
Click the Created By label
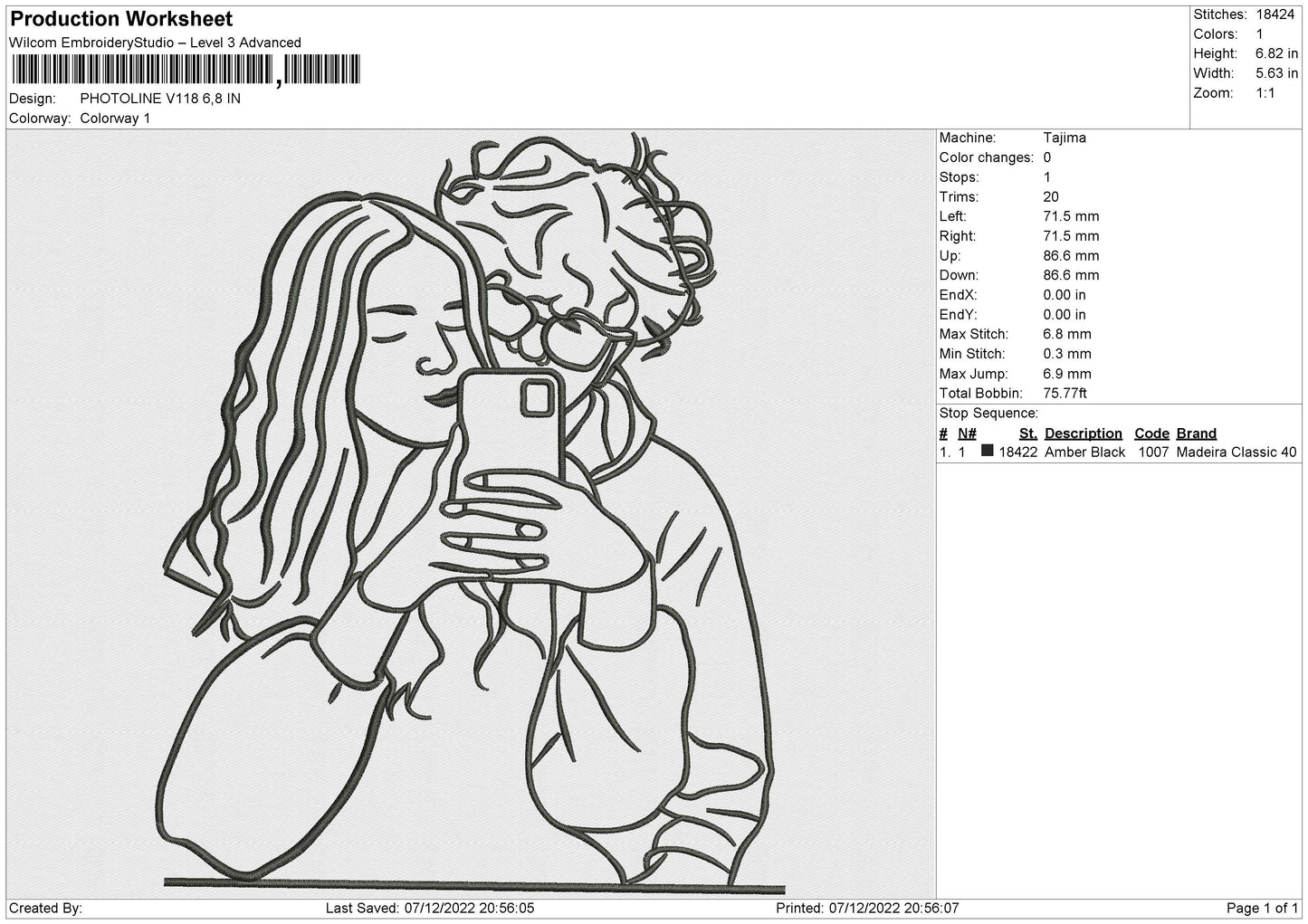(x=46, y=909)
